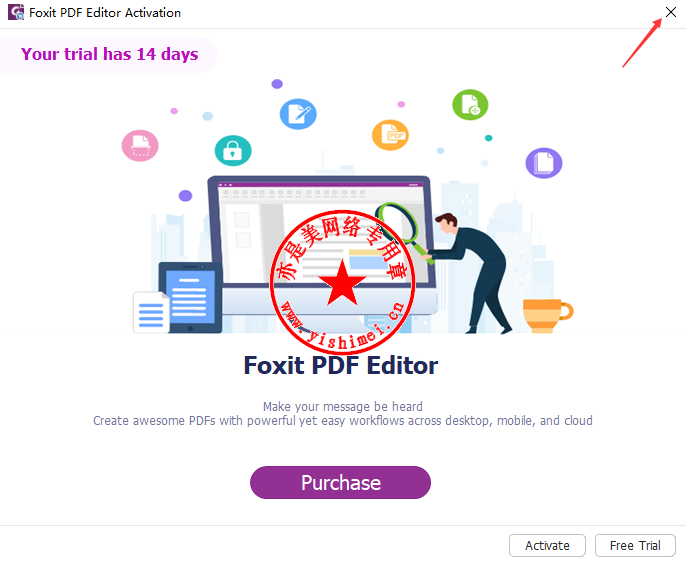This screenshot has height=567, width=686.
Task: Close the Foxit activation dialog
Action: pos(671,12)
